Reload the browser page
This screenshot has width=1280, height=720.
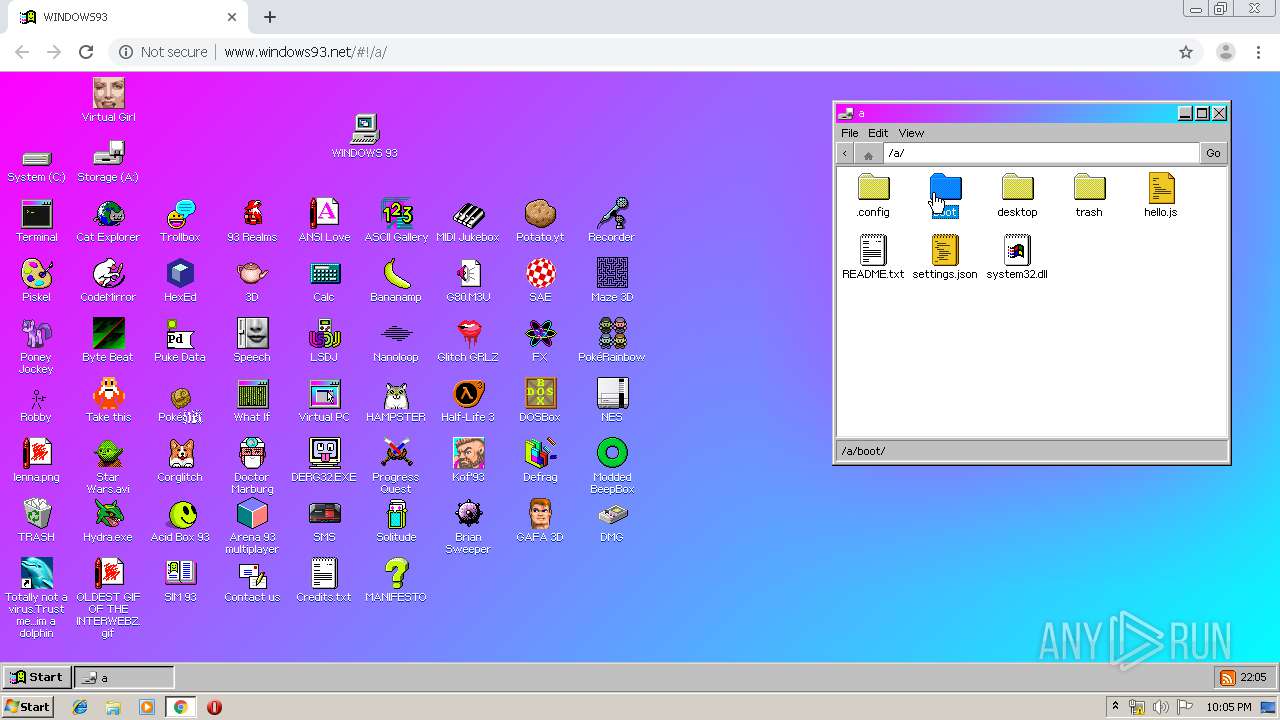point(86,52)
